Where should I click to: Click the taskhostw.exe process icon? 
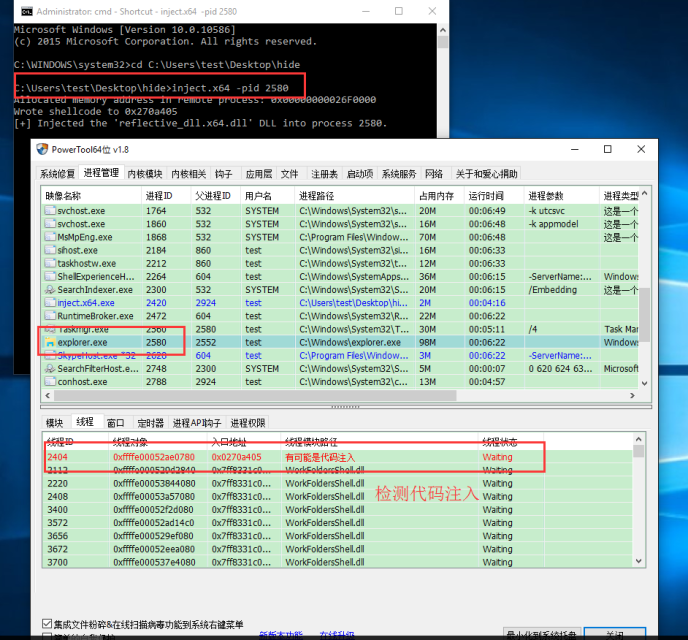point(50,263)
